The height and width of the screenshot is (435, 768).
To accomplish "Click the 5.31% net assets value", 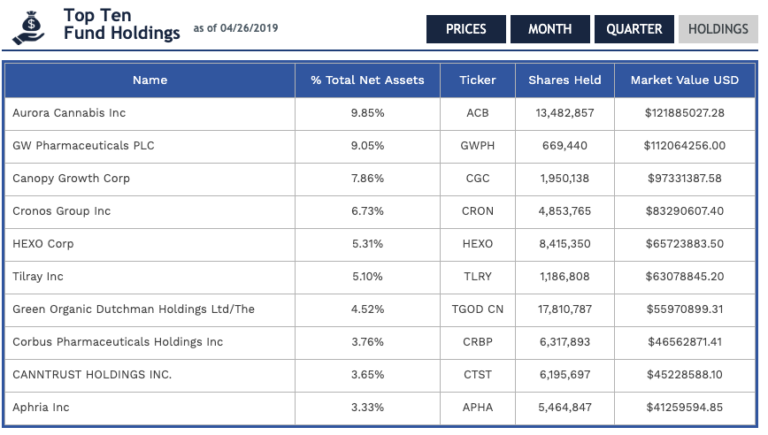I will (367, 244).
